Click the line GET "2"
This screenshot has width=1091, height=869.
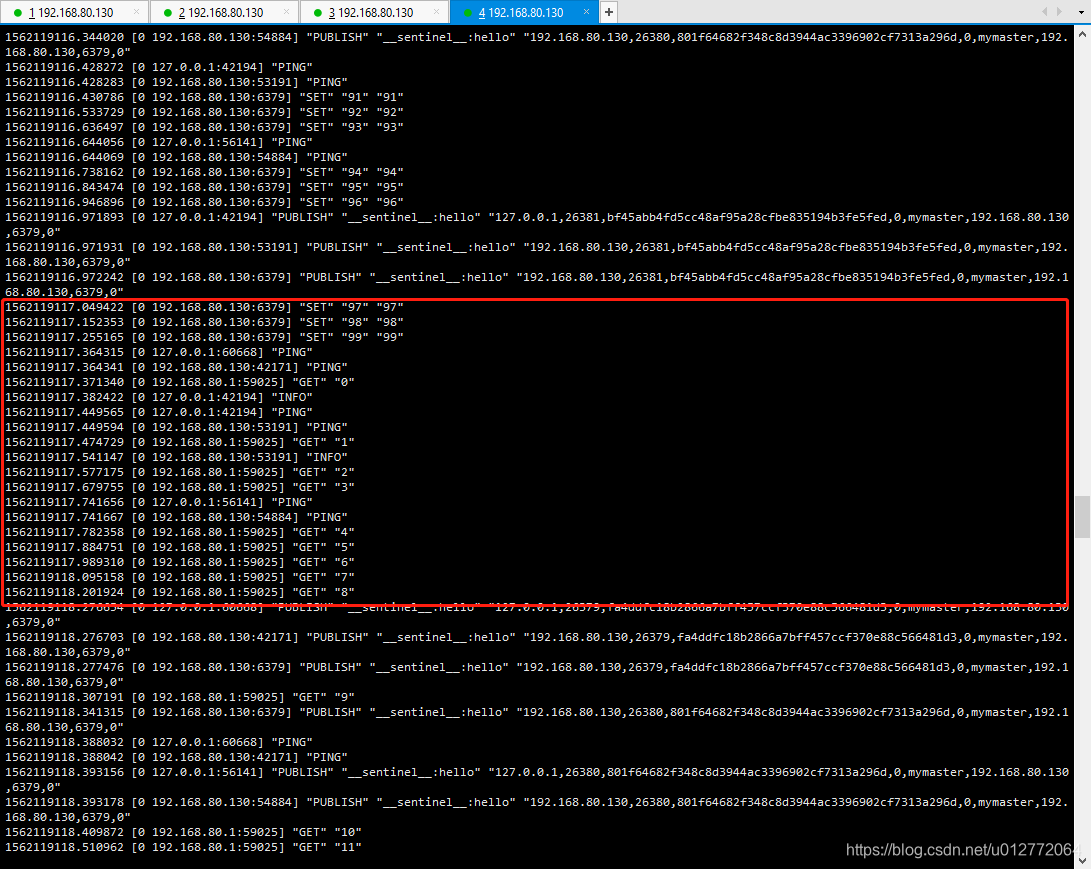pos(180,472)
